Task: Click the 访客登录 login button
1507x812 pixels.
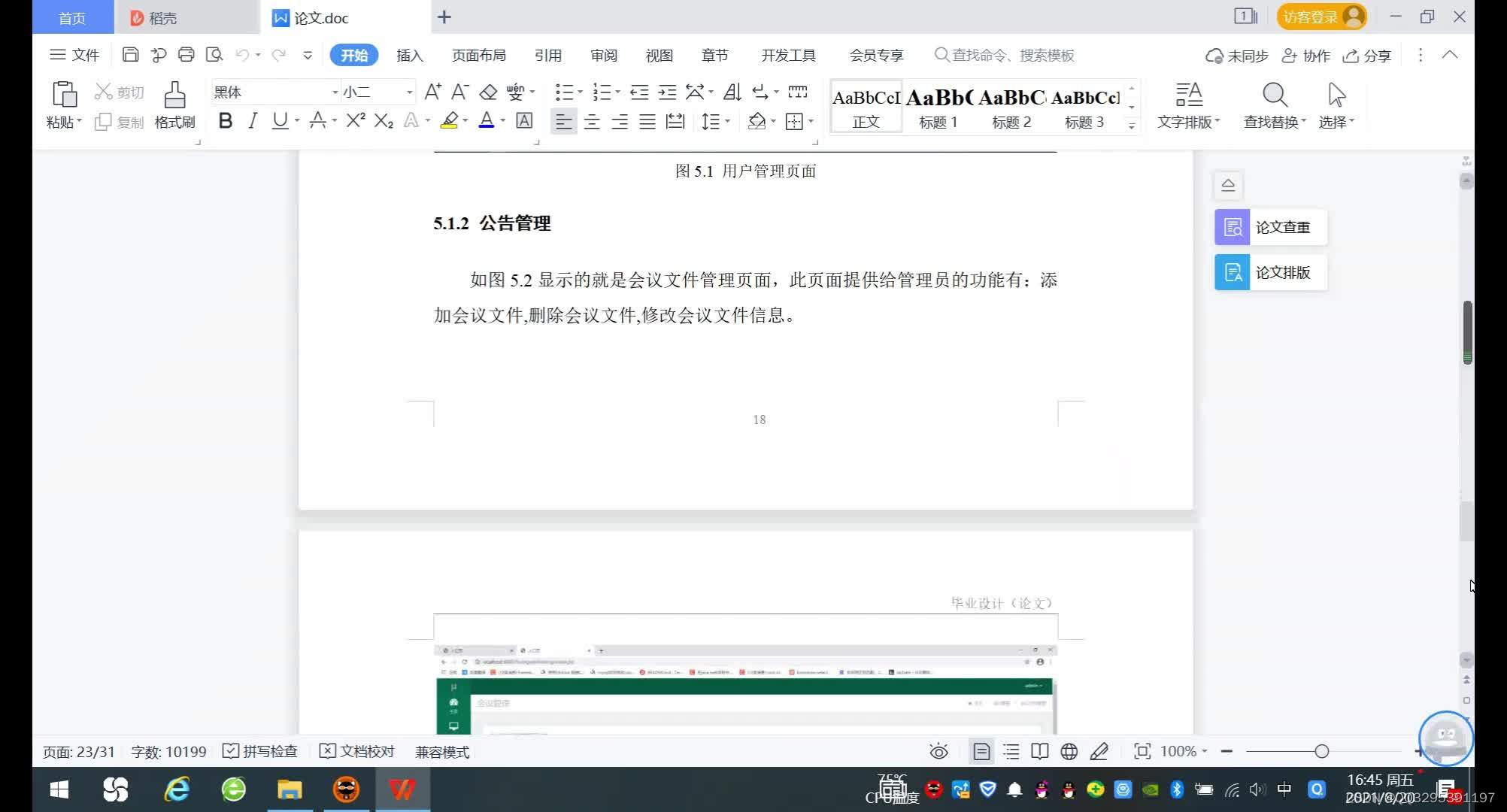Action: tap(1321, 17)
